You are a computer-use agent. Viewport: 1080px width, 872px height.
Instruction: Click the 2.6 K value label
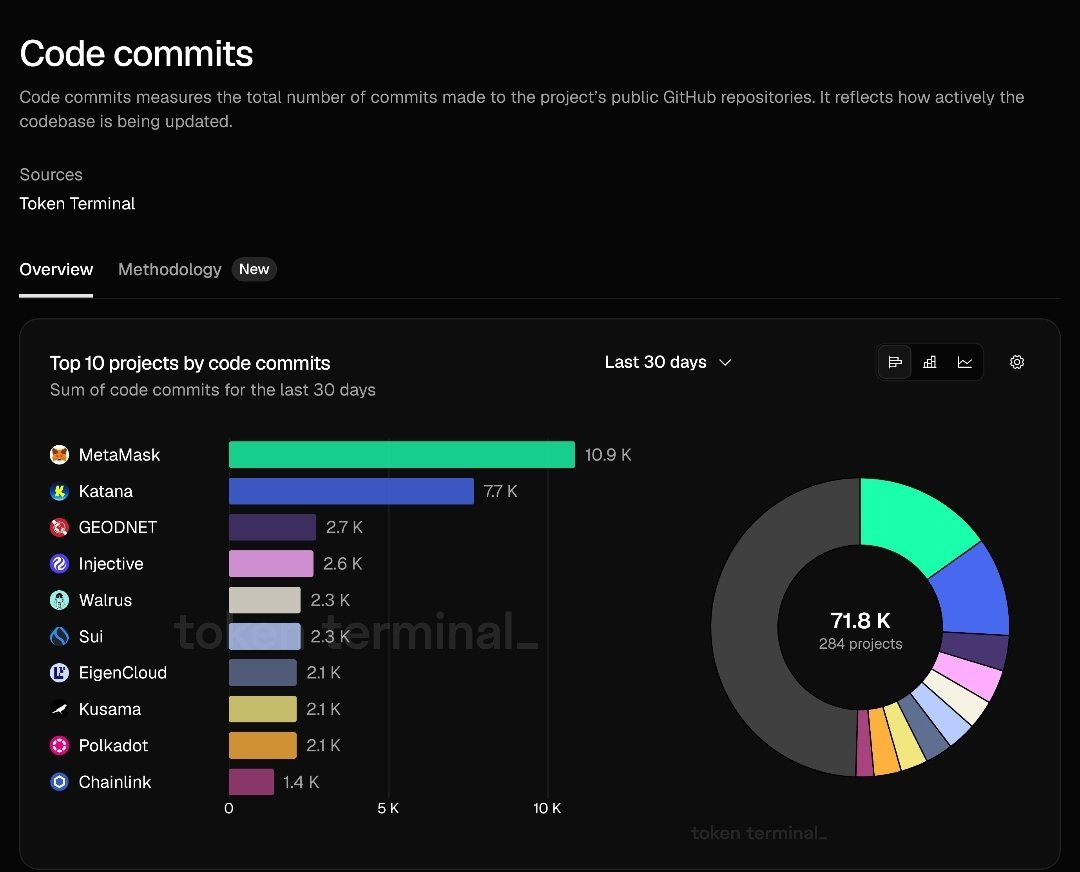pyautogui.click(x=342, y=564)
